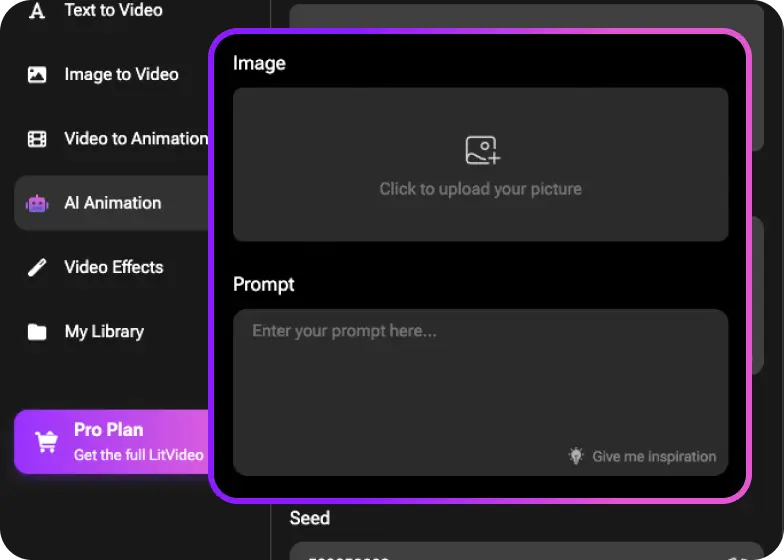Navigate to the My Library label
The height and width of the screenshot is (560, 784).
tap(104, 331)
